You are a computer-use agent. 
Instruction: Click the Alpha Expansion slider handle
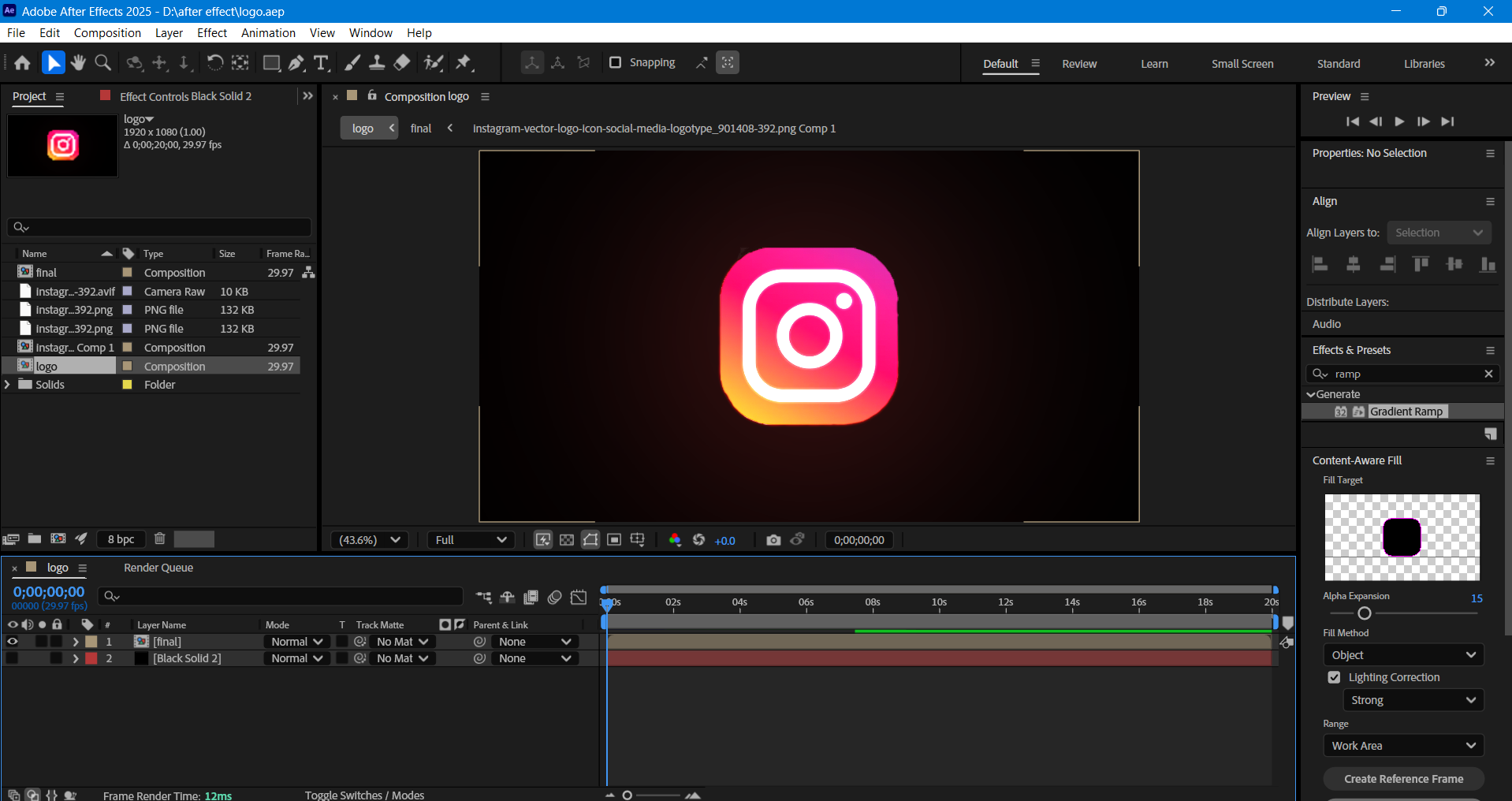pos(1365,613)
